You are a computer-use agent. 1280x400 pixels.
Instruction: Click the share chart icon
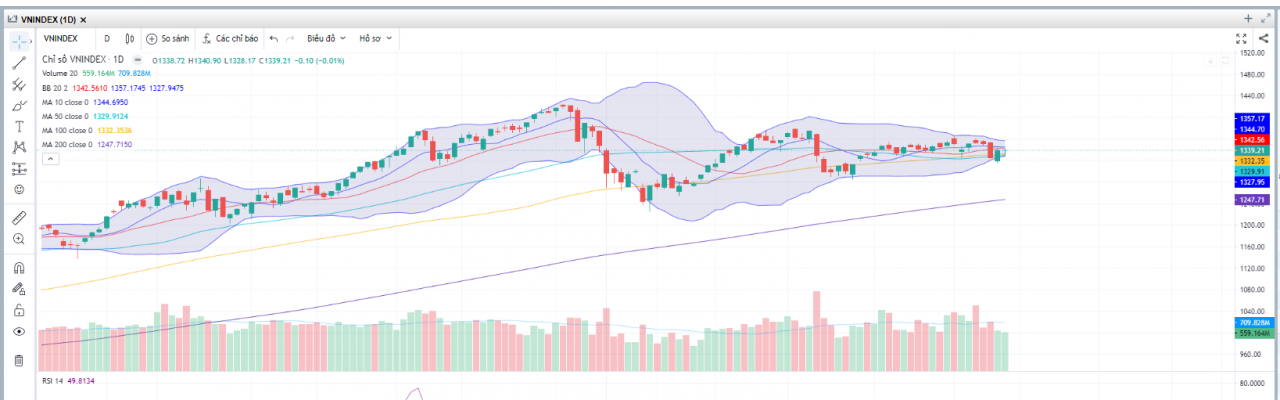pyautogui.click(x=1264, y=38)
